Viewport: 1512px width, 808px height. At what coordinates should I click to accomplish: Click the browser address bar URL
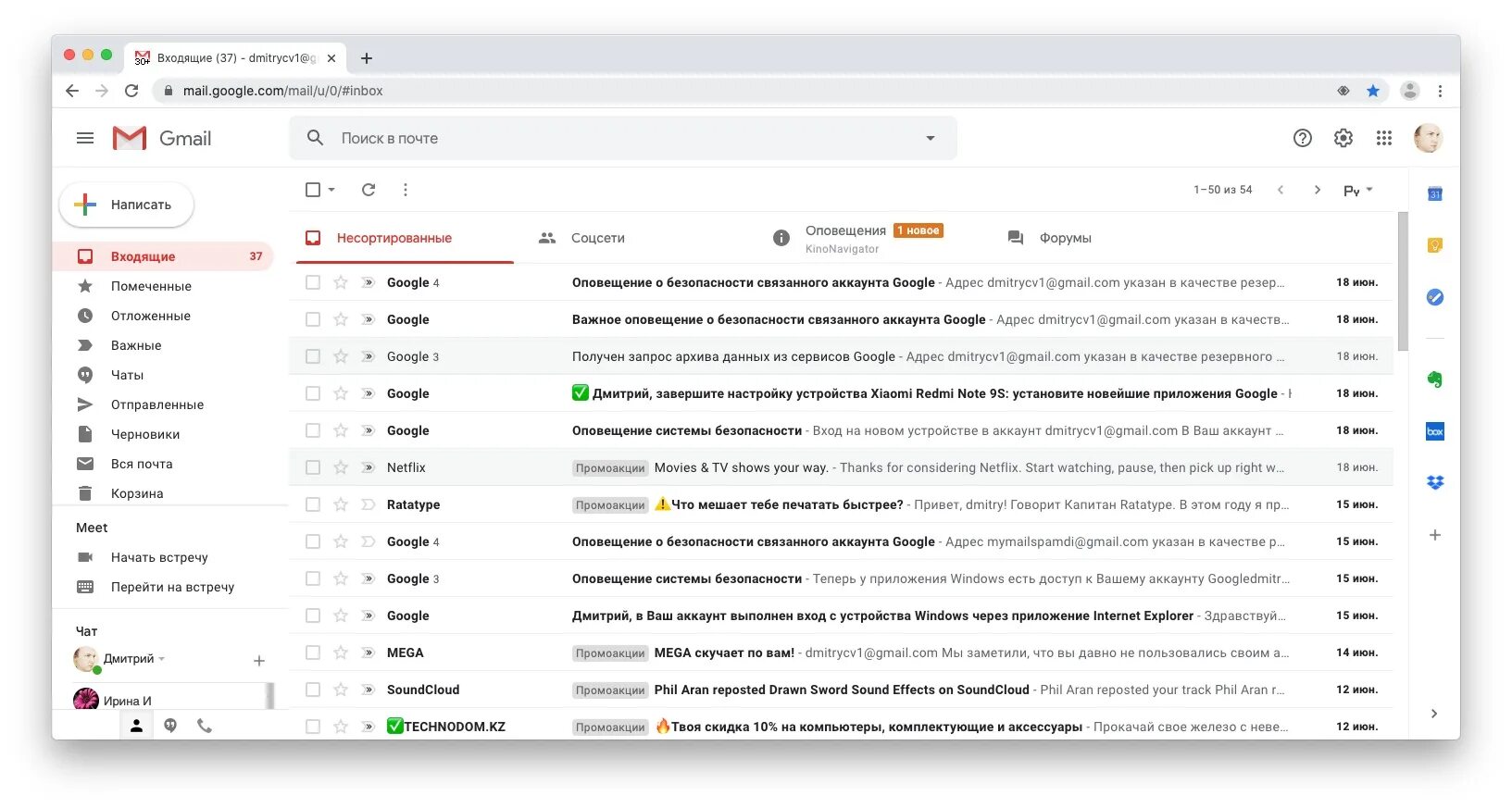282,91
